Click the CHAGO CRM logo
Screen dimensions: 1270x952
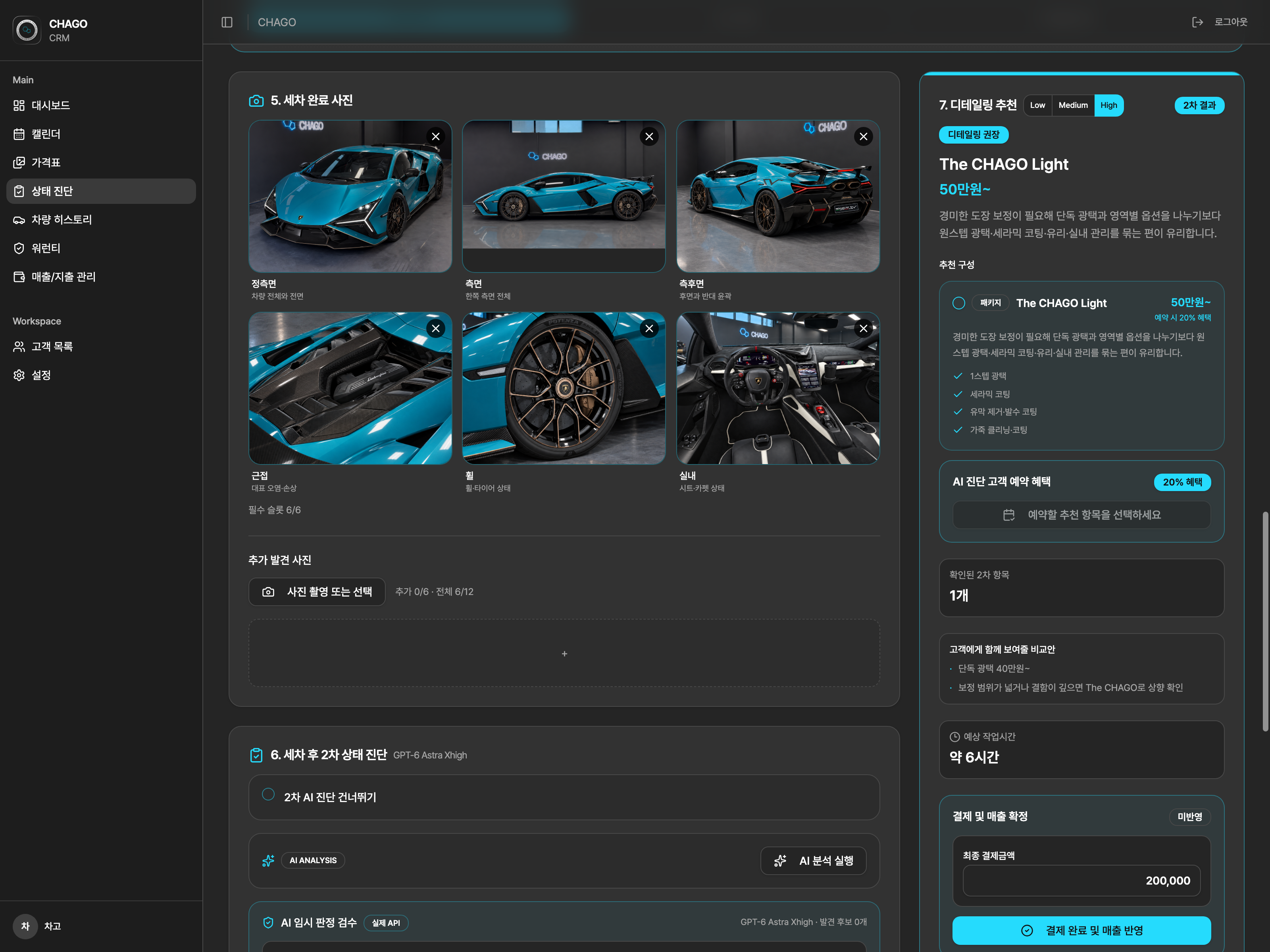pos(27,30)
